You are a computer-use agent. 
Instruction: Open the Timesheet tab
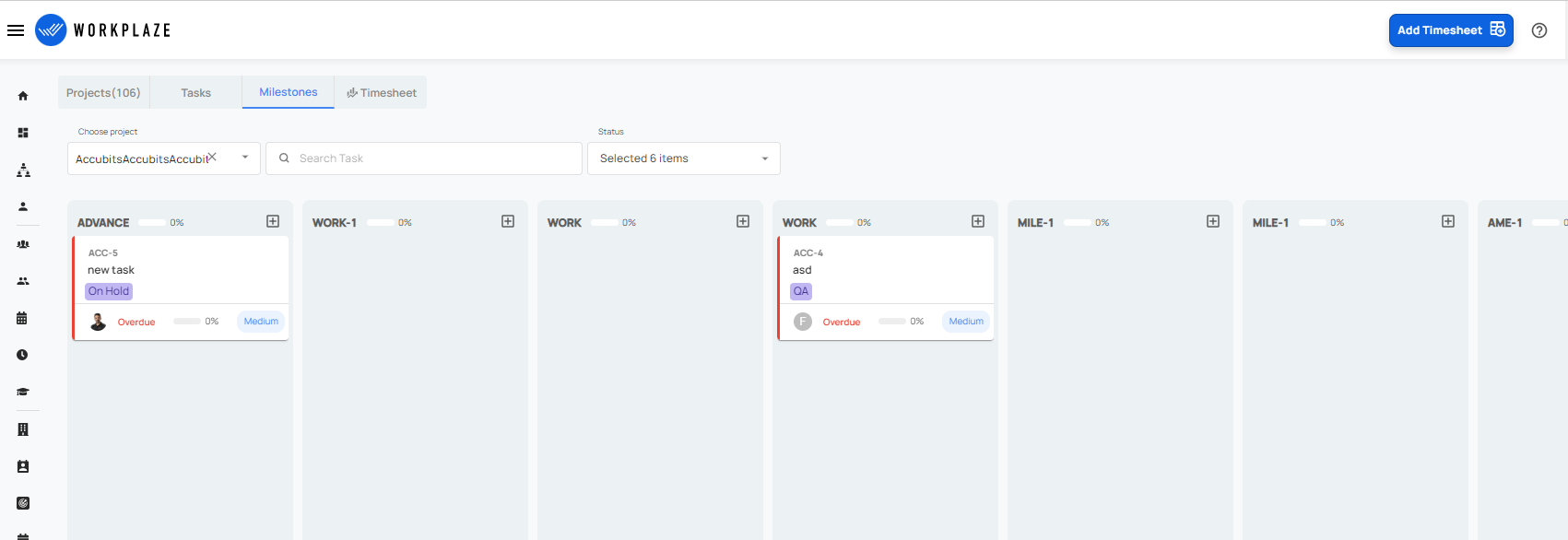pyautogui.click(x=381, y=92)
